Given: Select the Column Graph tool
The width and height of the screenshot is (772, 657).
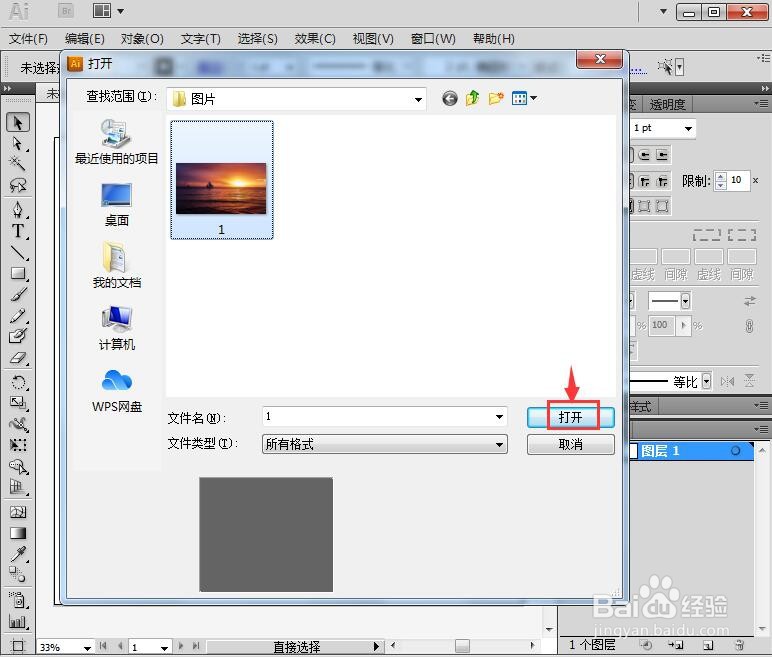Looking at the screenshot, I should (18, 621).
